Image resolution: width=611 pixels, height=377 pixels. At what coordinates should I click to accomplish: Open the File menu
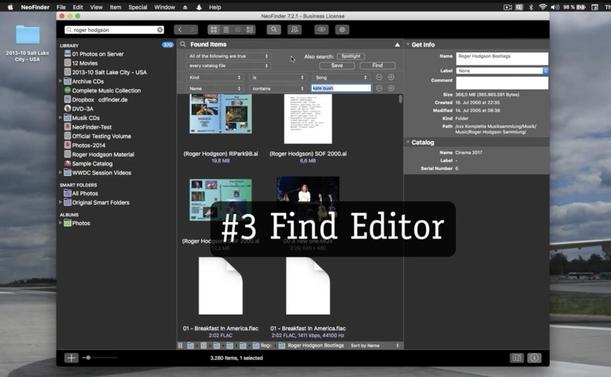pos(61,7)
